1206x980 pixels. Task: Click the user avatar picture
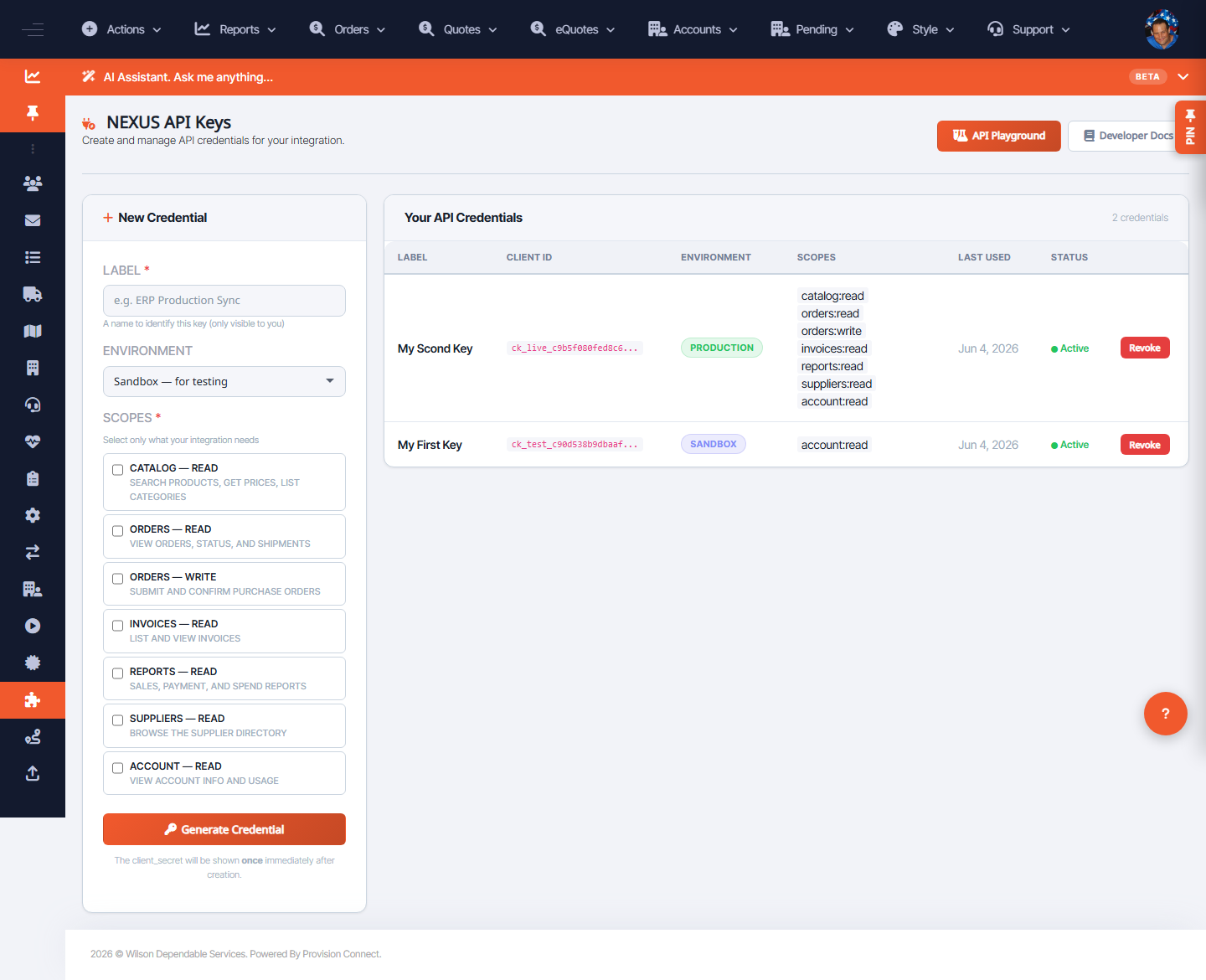tap(1162, 29)
